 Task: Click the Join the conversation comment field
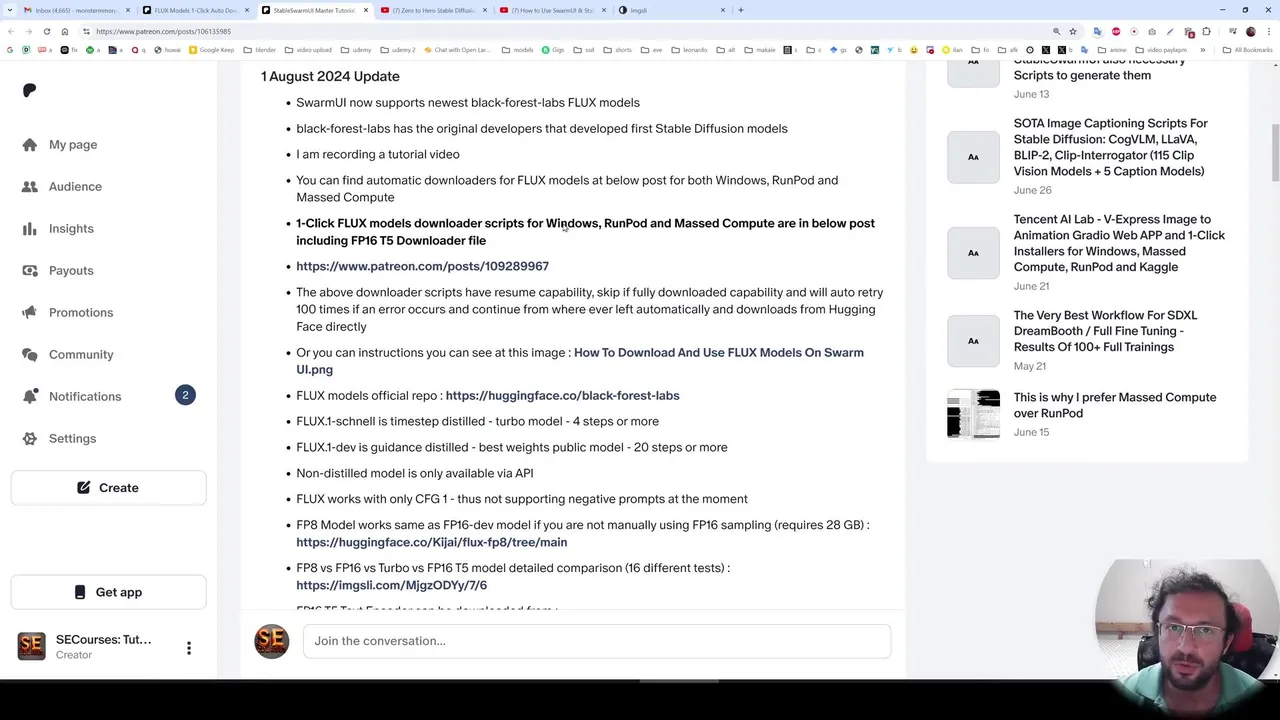pos(596,641)
